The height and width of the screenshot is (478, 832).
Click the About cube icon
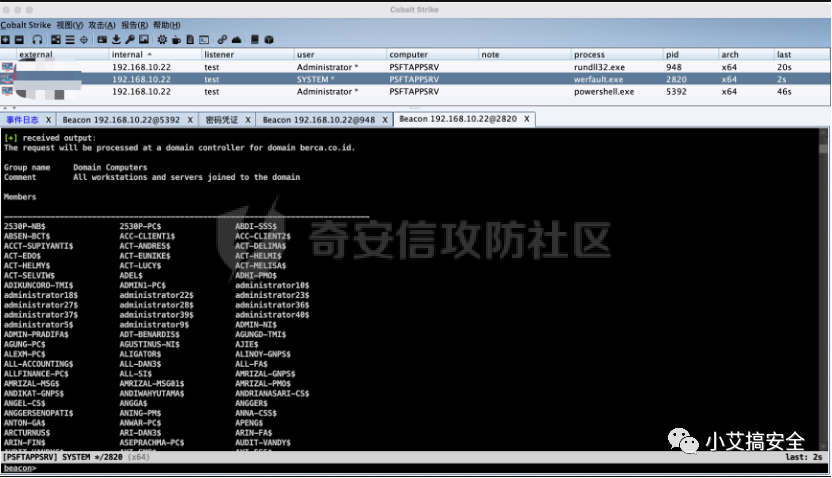click(x=269, y=40)
